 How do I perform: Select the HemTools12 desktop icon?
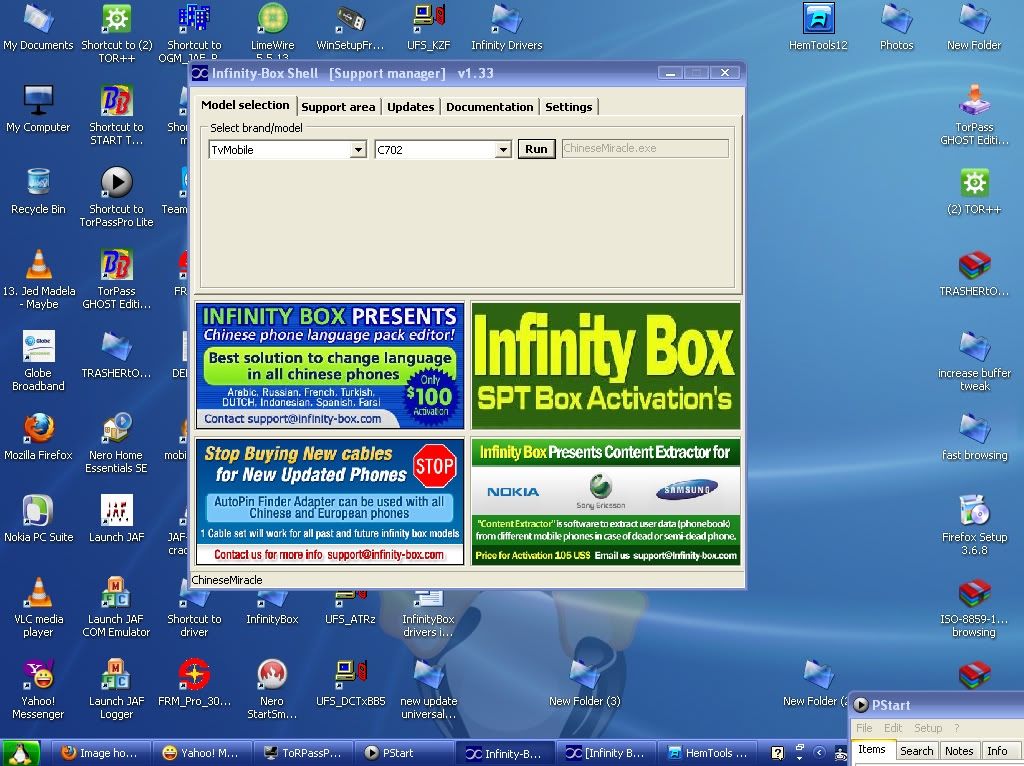coord(818,26)
